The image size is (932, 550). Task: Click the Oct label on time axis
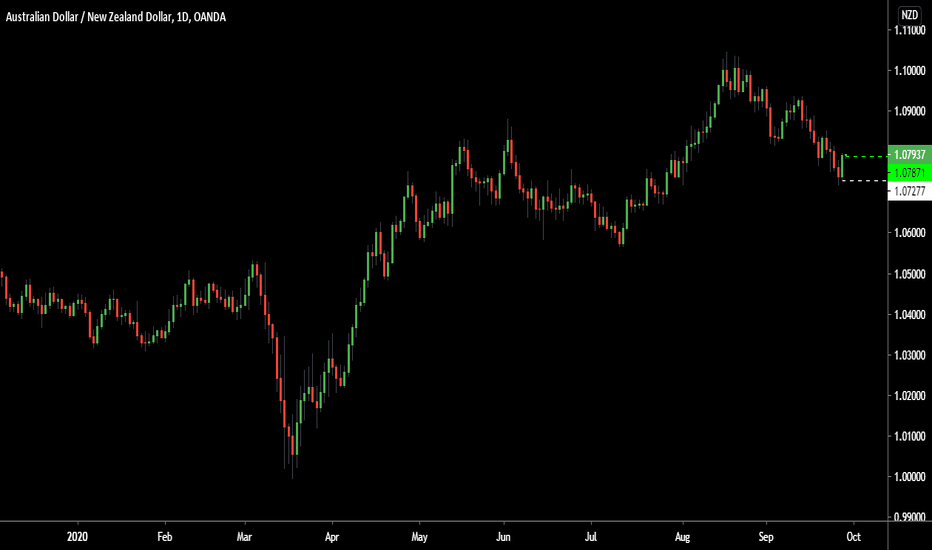(x=854, y=537)
